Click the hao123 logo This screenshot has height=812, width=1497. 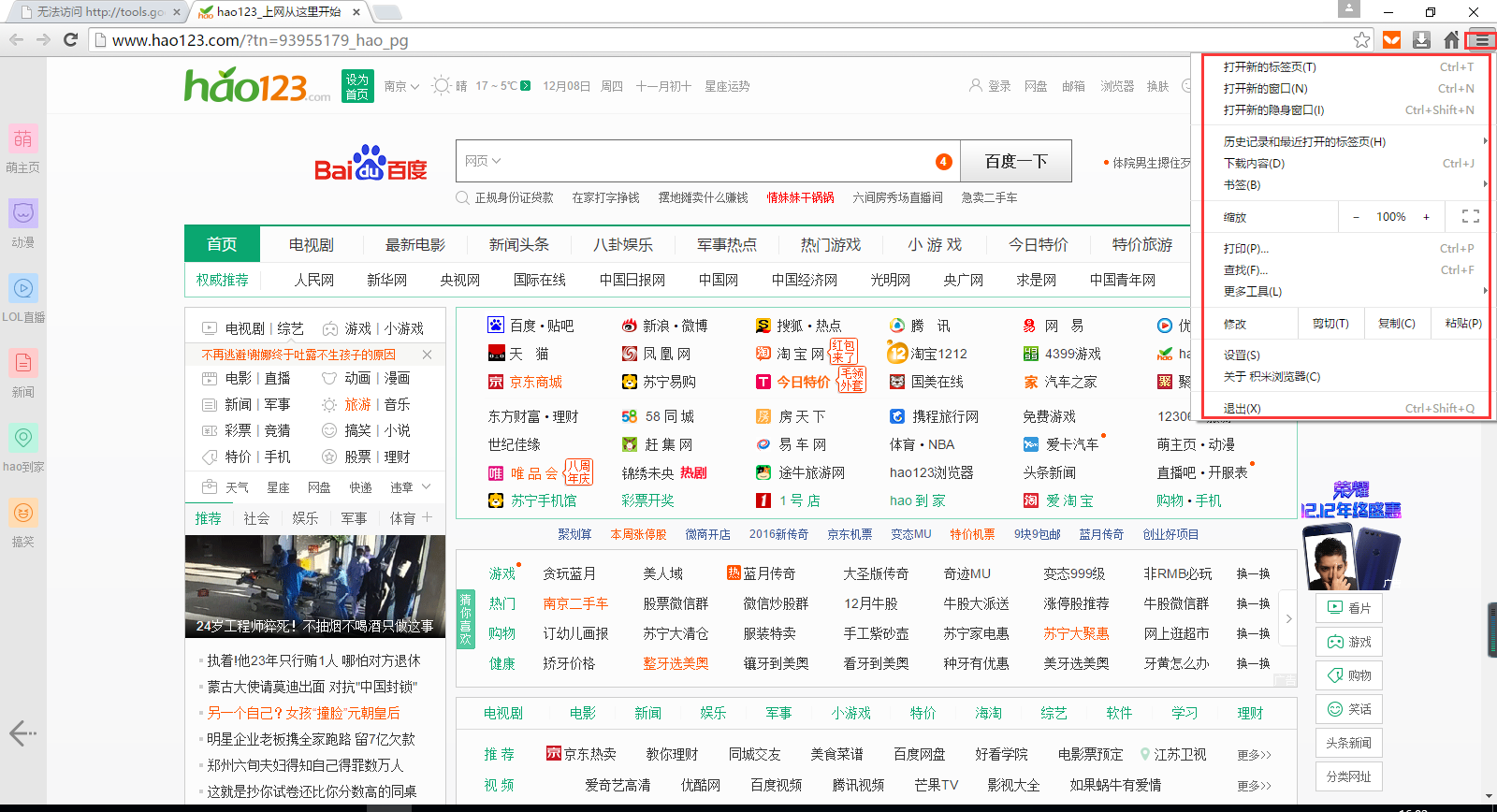click(257, 85)
